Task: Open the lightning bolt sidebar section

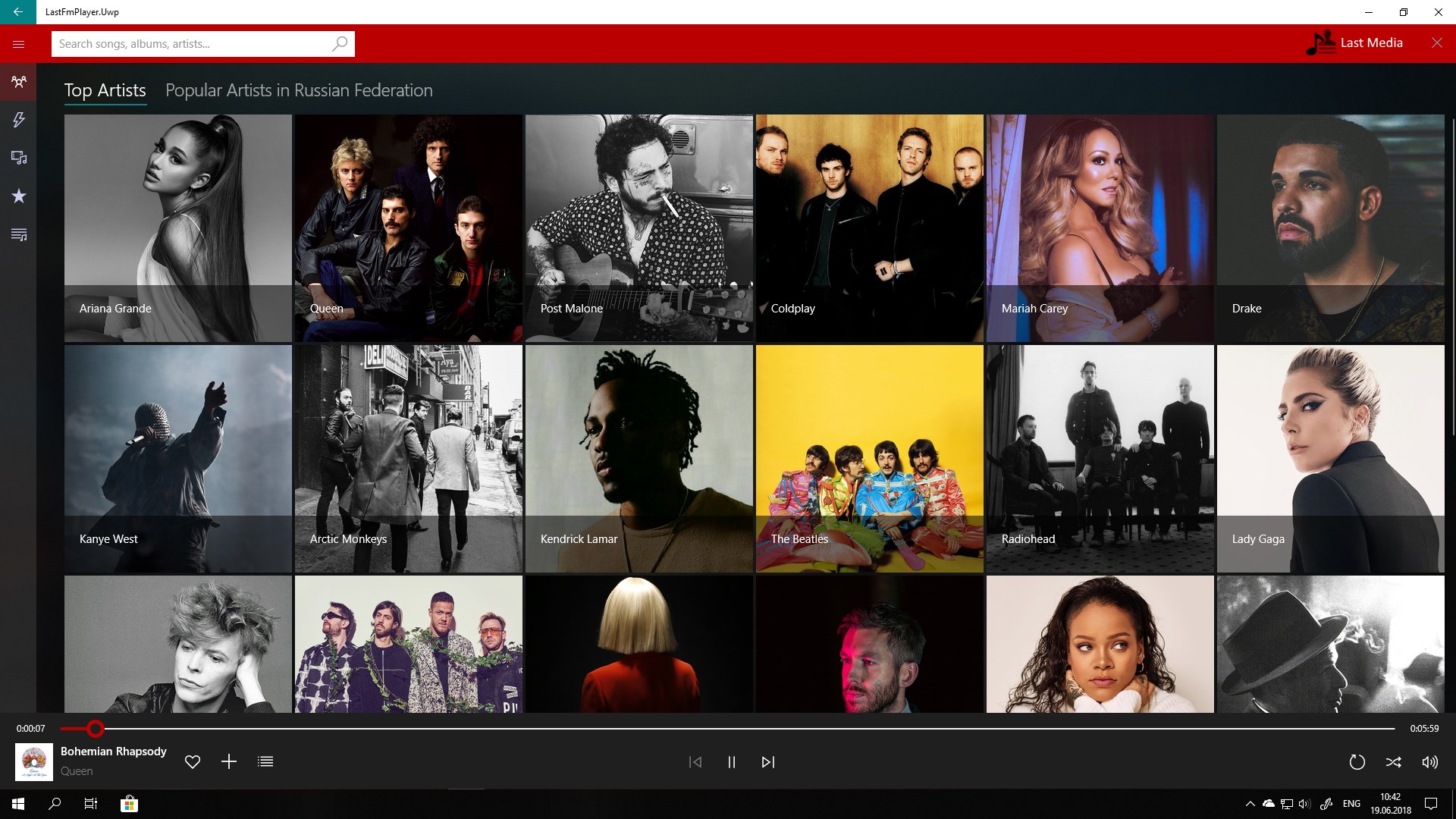Action: [x=18, y=120]
